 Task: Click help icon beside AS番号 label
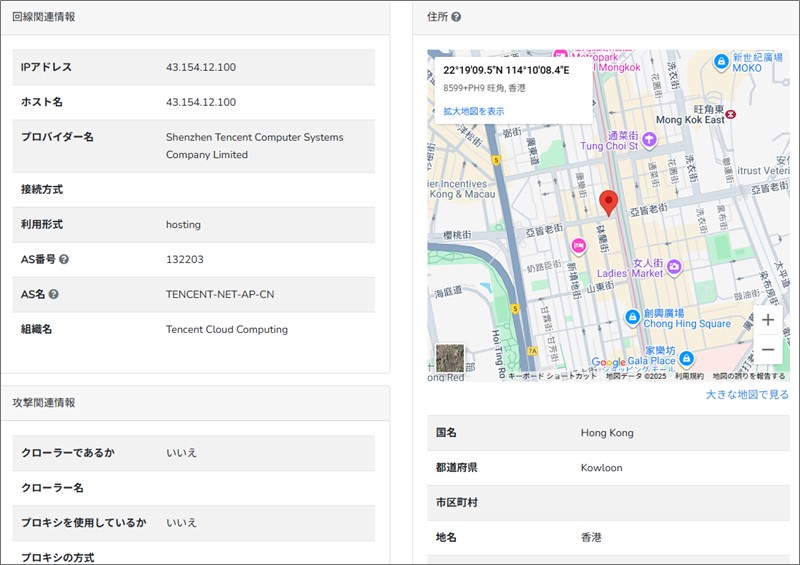pos(64,259)
